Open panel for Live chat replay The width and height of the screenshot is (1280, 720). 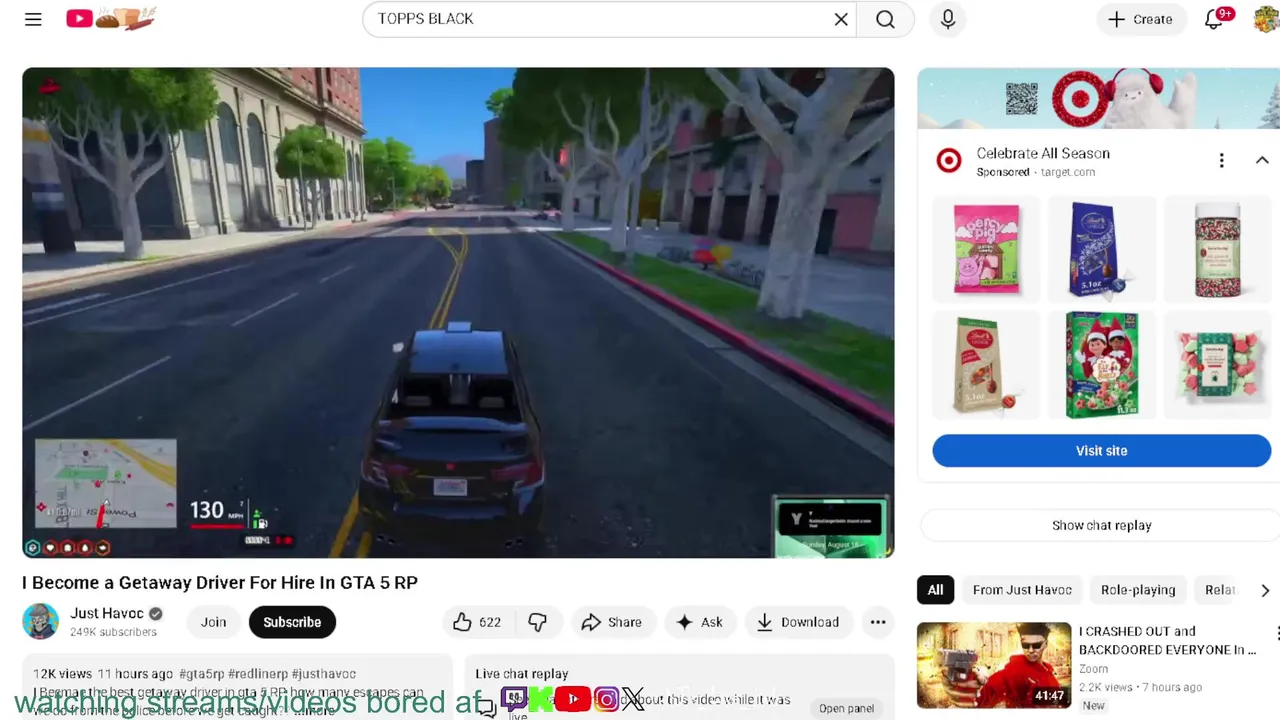[x=846, y=708]
